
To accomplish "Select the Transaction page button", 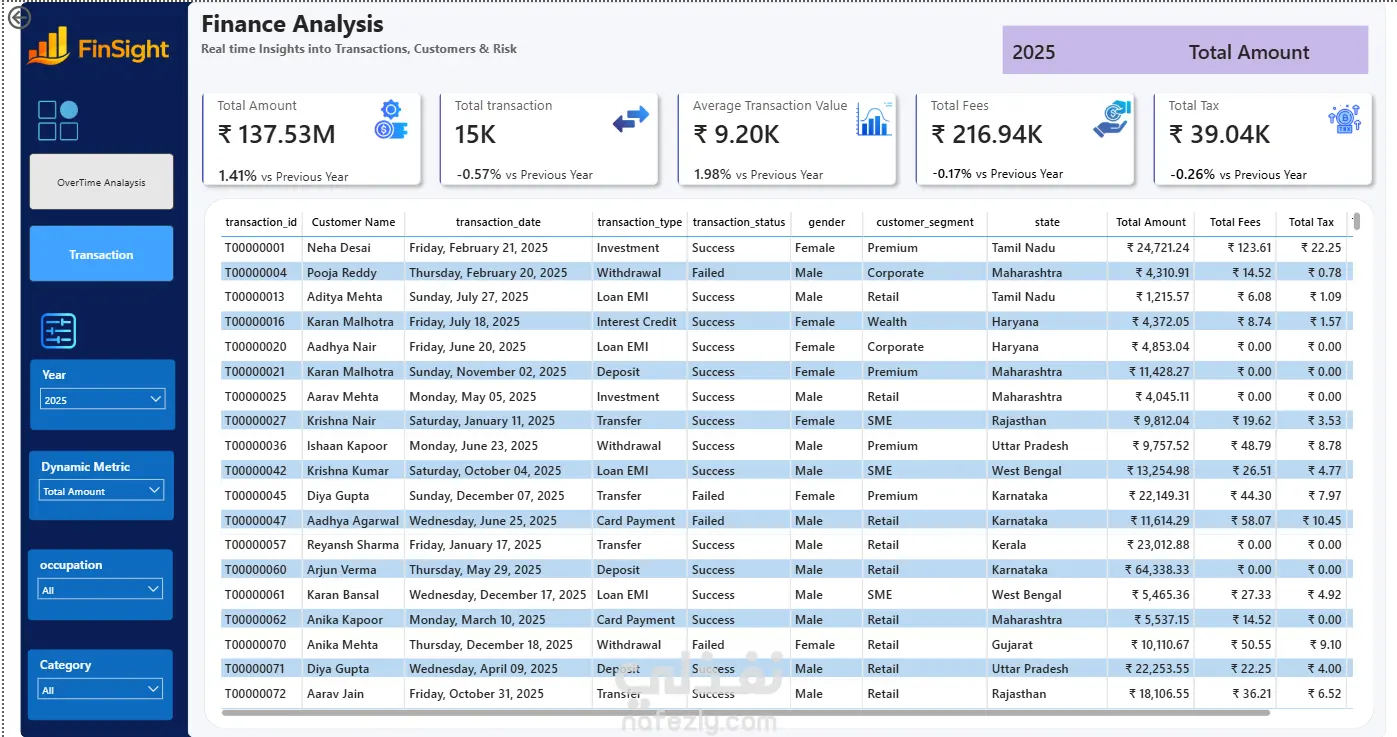I will tap(101, 254).
